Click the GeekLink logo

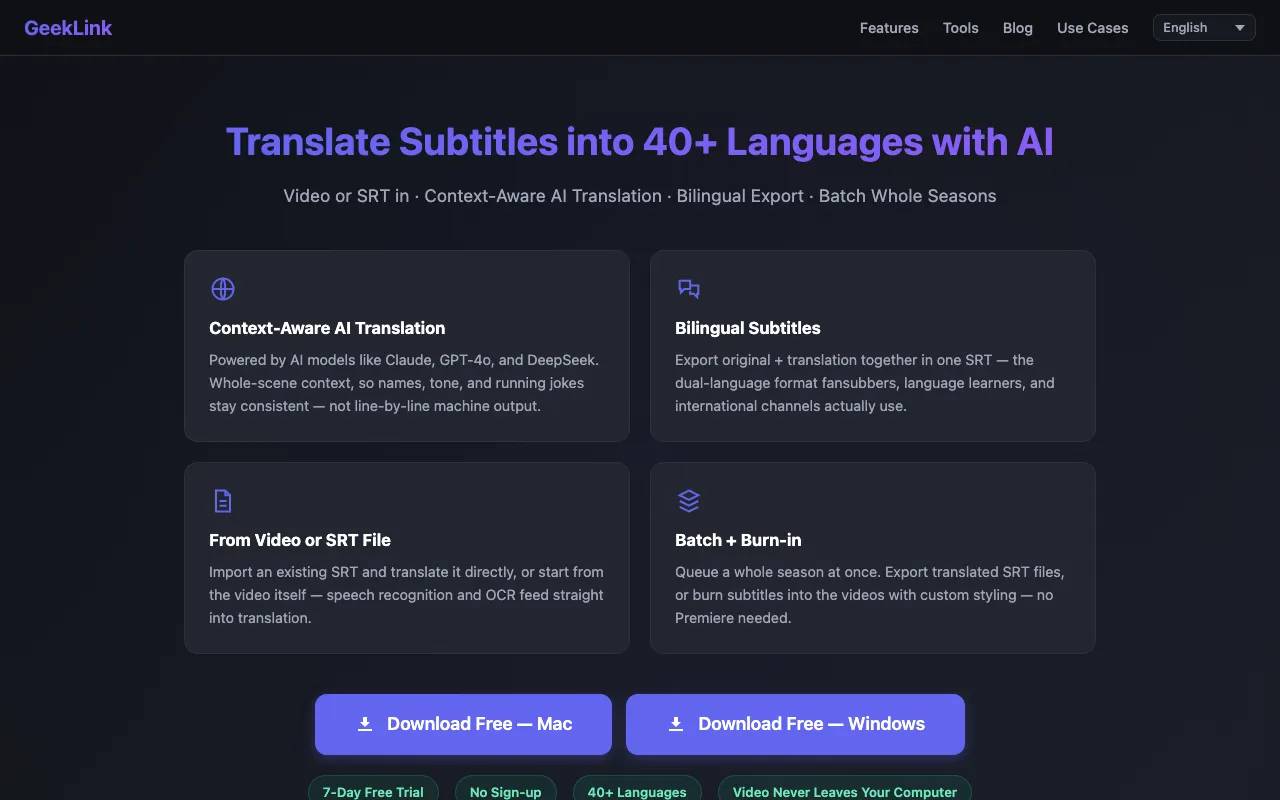68,28
